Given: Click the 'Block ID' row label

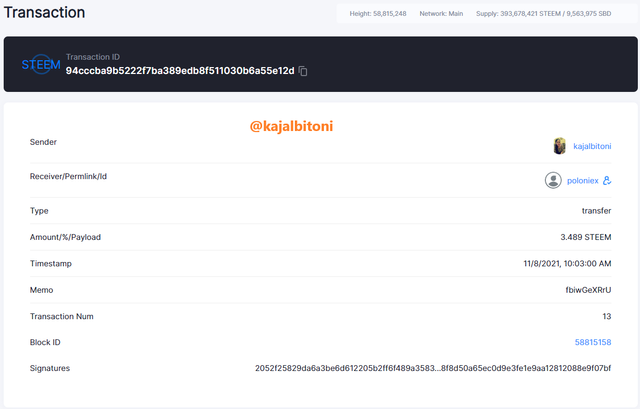Looking at the screenshot, I should click(45, 342).
